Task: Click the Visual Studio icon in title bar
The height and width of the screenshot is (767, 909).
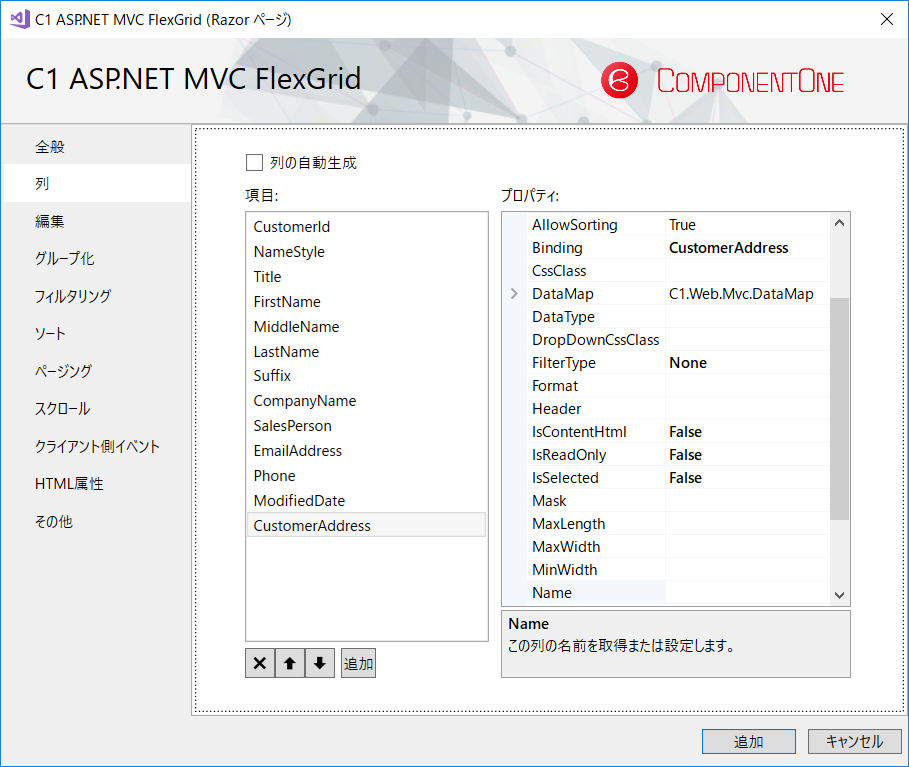Action: pos(20,19)
